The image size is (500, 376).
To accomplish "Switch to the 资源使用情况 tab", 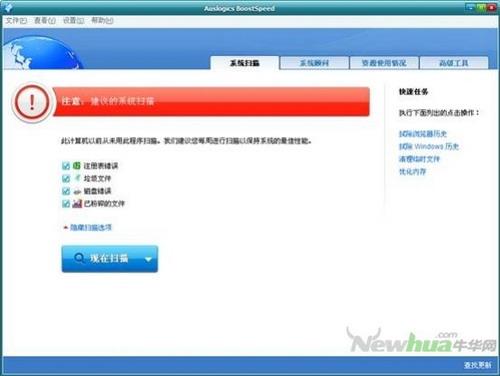I will coord(384,63).
